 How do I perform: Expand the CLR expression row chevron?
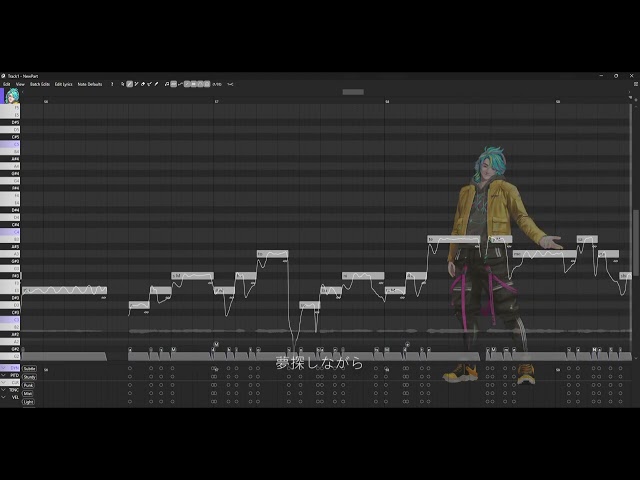point(4,382)
